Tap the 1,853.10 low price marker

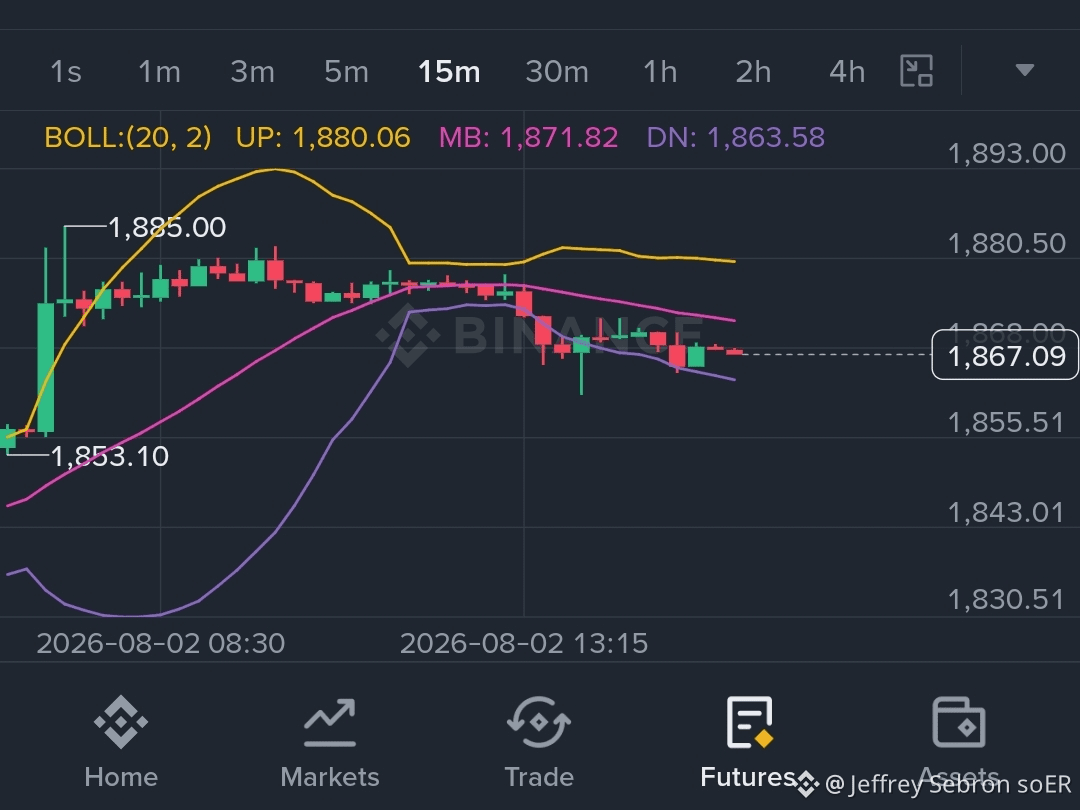click(x=110, y=456)
